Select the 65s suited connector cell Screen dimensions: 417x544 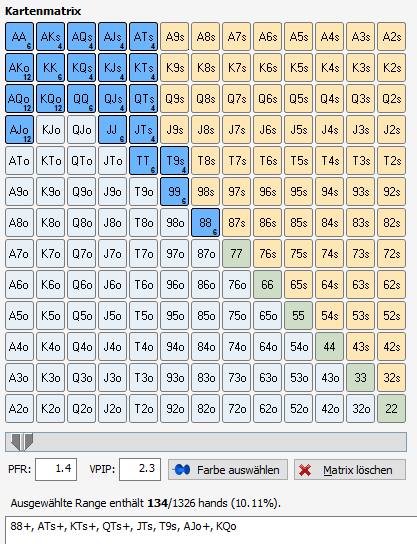[298, 284]
